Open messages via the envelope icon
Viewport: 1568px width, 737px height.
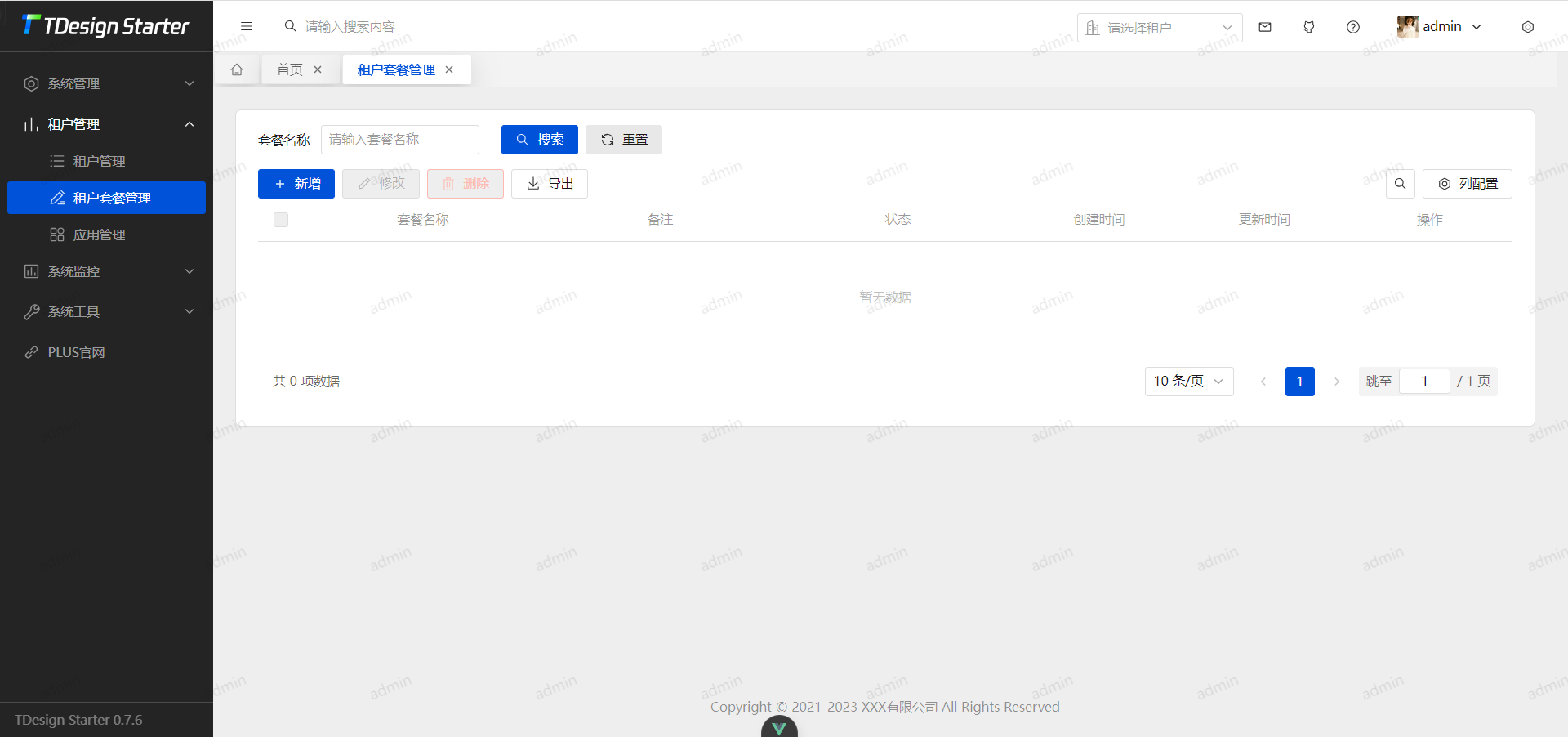tap(1264, 26)
